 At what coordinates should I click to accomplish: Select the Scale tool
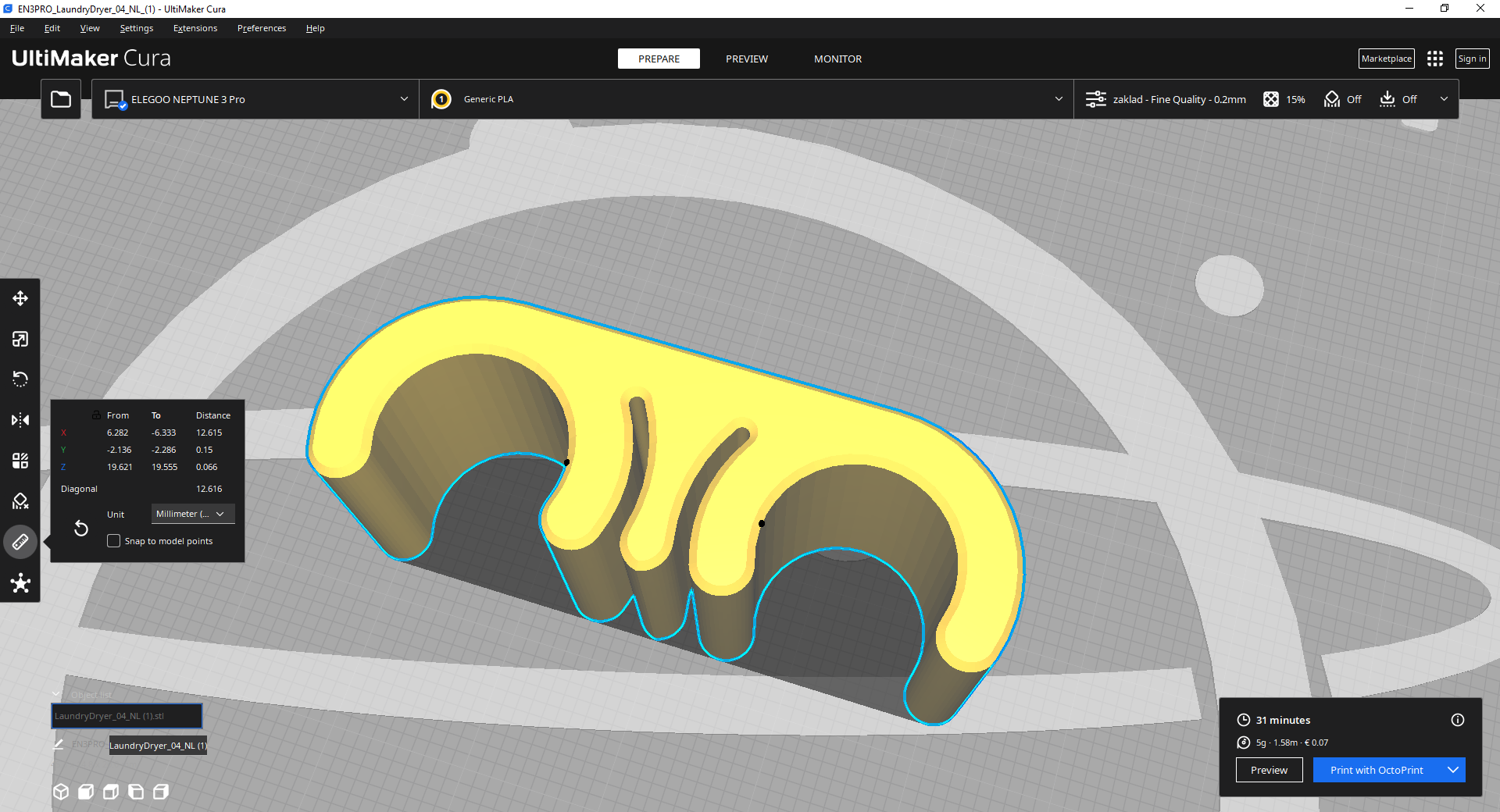[x=20, y=339]
